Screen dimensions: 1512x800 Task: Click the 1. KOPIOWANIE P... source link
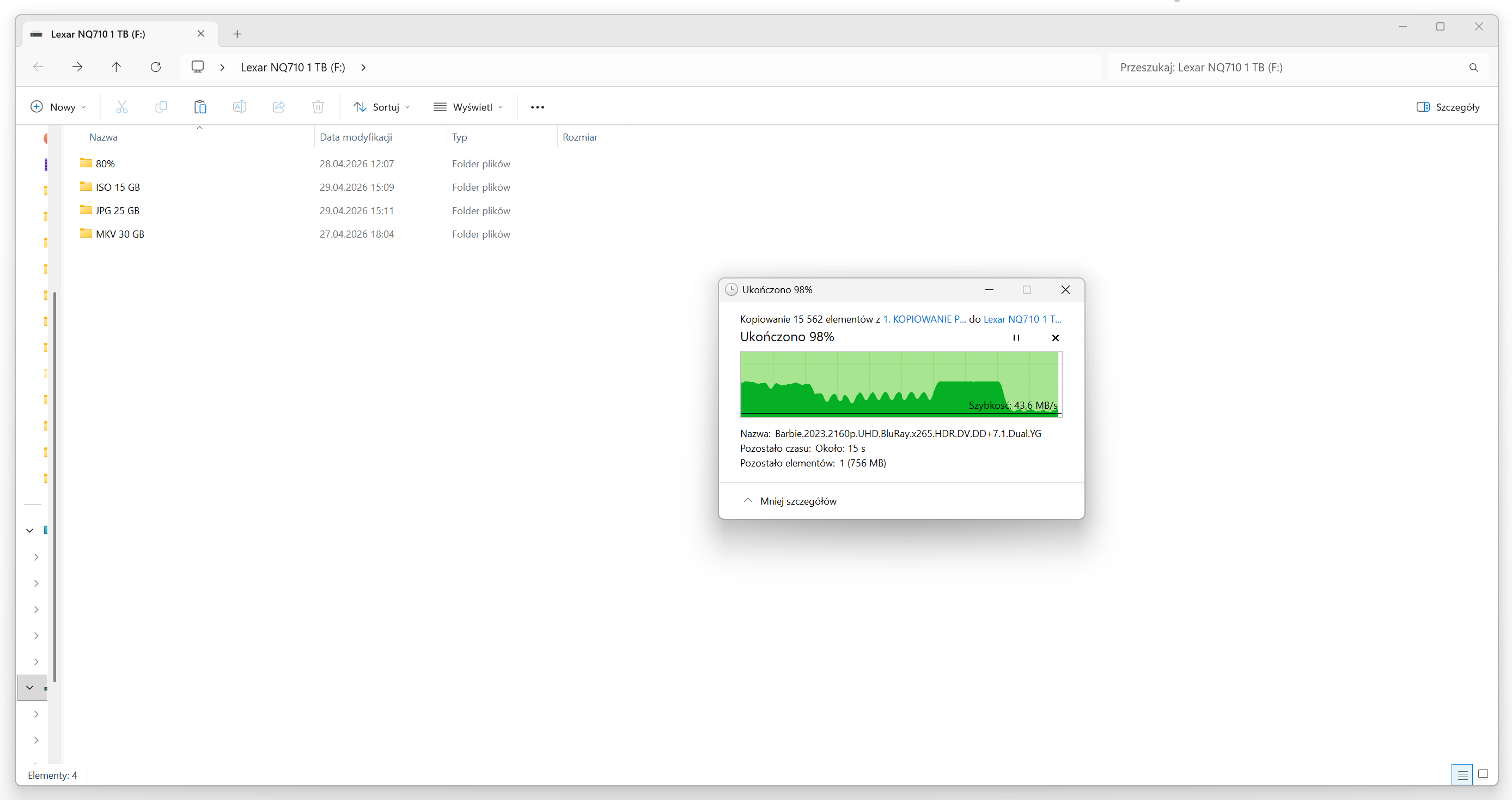[x=924, y=319]
